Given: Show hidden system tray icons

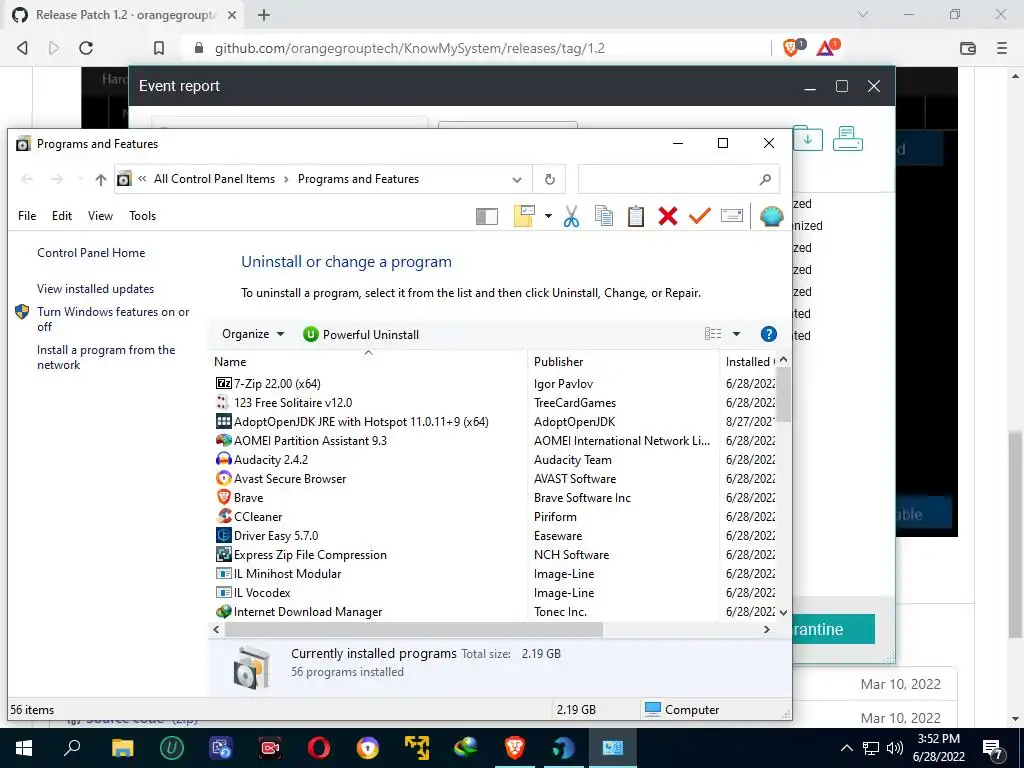Looking at the screenshot, I should 846,748.
